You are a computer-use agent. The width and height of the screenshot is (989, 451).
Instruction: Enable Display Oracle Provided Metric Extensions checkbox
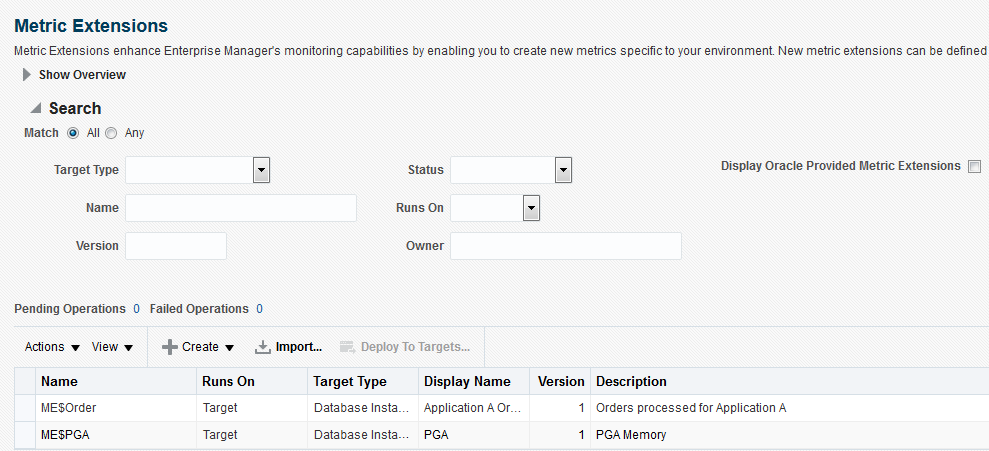974,167
